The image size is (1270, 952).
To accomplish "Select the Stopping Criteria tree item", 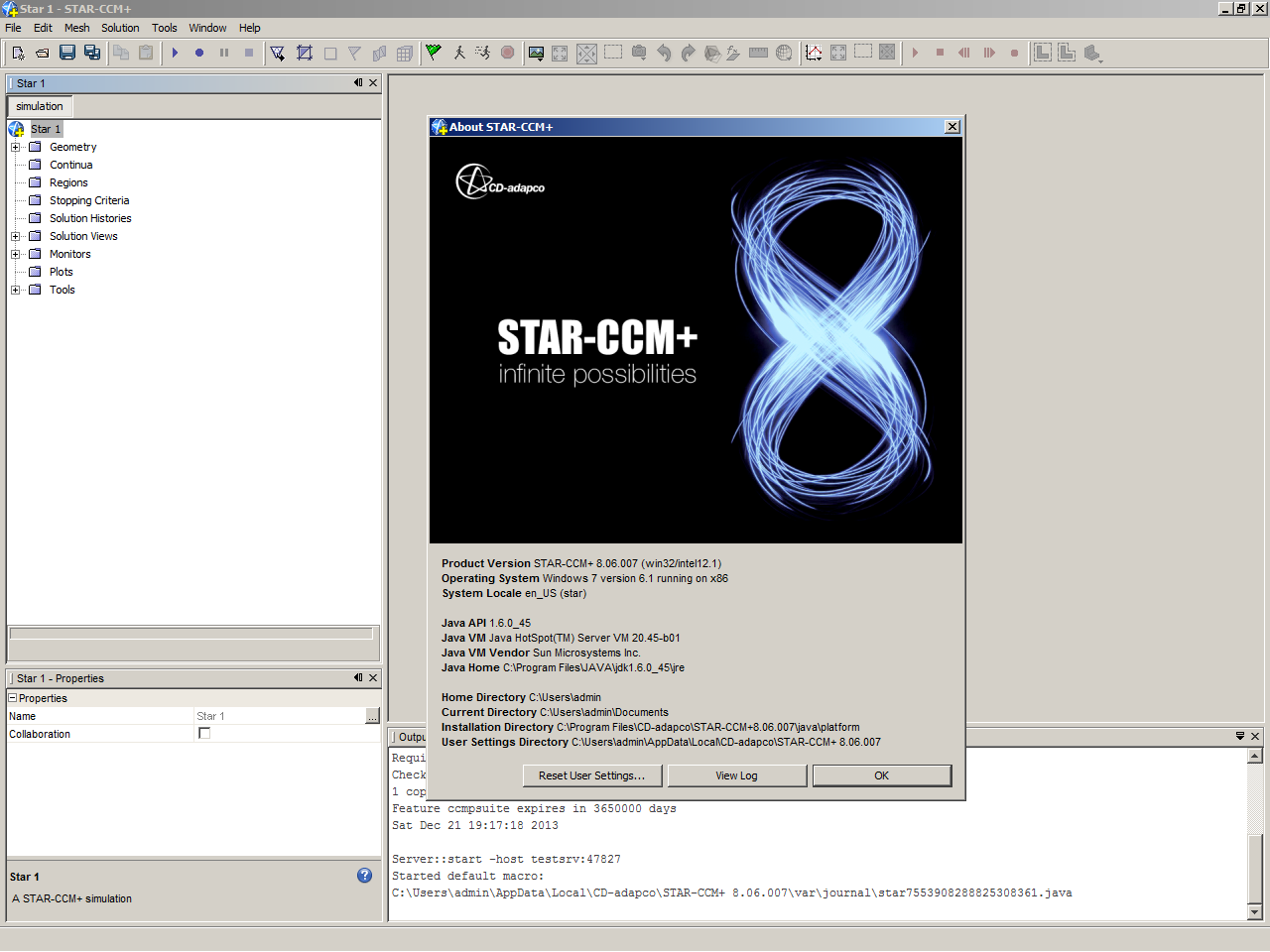I will coord(89,200).
